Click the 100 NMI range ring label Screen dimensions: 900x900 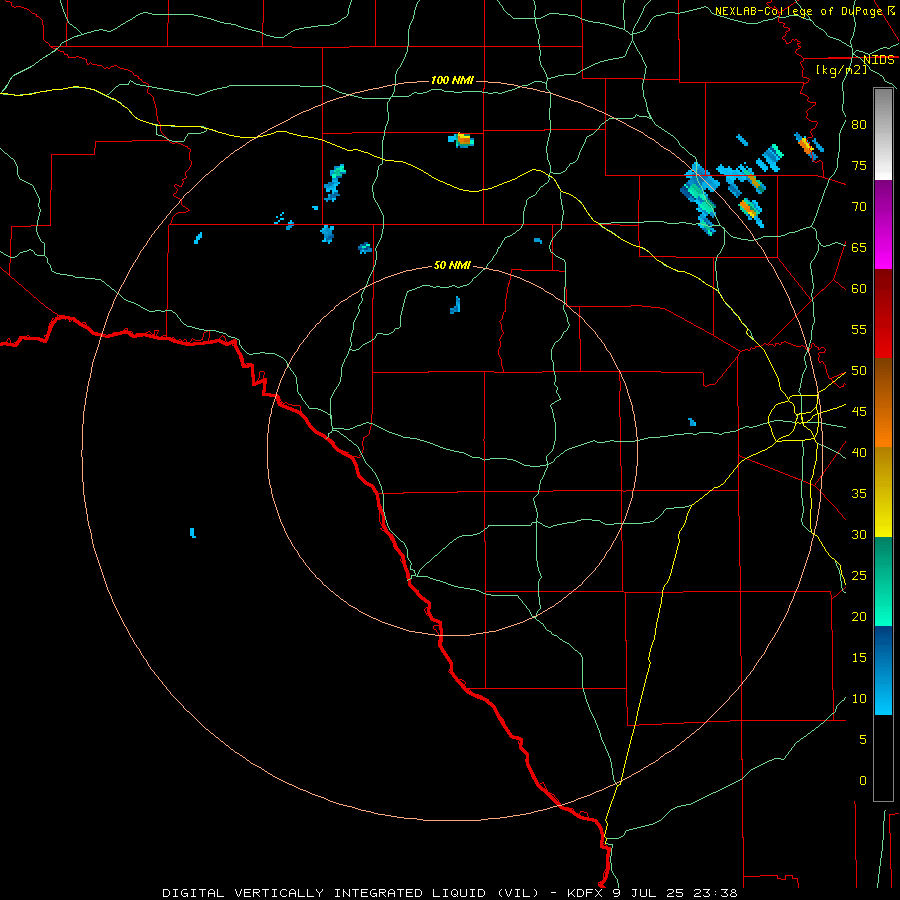tap(452, 80)
